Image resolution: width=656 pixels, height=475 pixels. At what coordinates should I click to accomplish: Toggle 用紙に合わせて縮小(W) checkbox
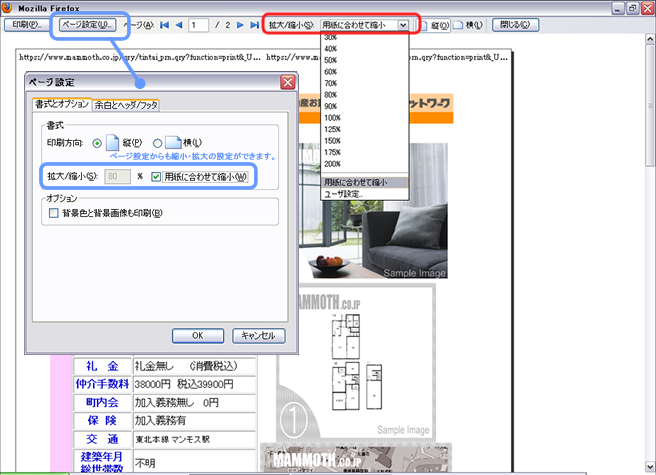coord(156,177)
